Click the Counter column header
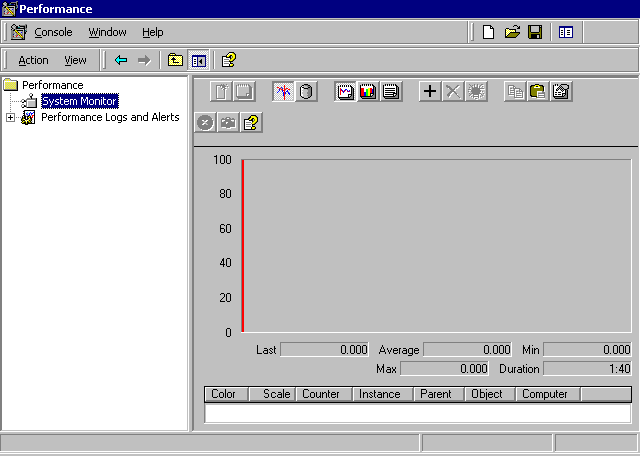 (321, 394)
